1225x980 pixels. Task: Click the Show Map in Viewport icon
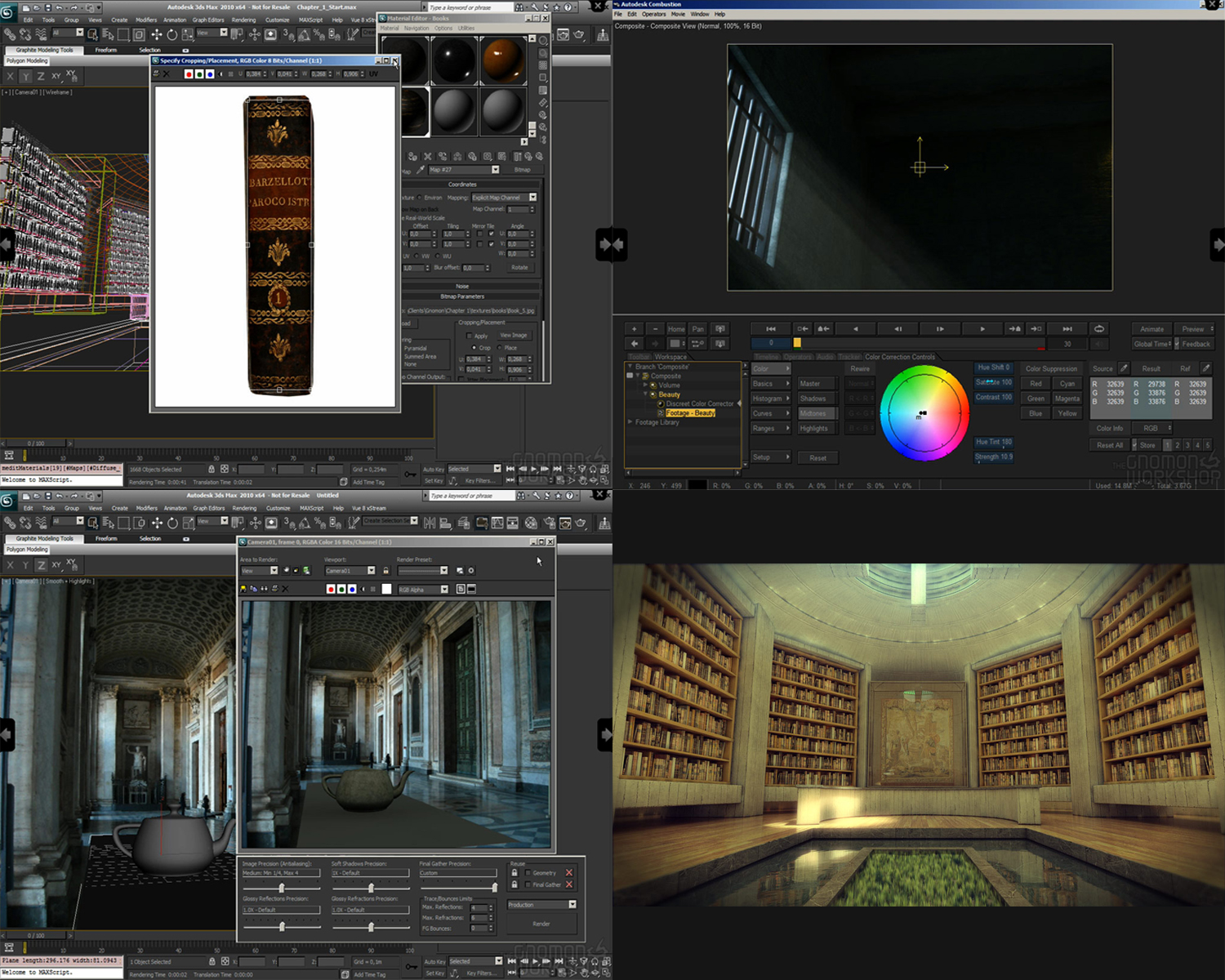coord(502,157)
